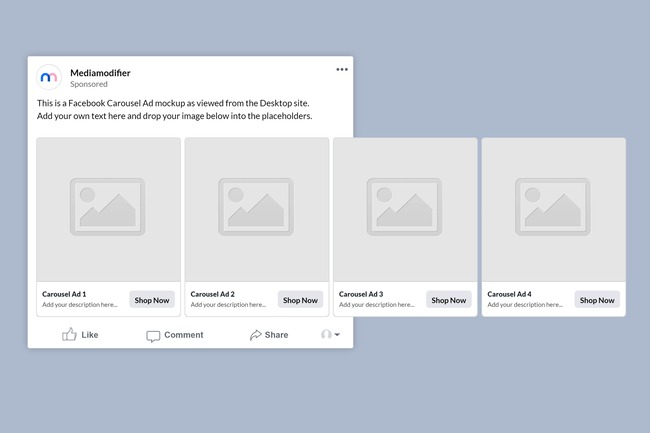Click the thumbs-up Like icon
Image resolution: width=650 pixels, height=433 pixels.
point(69,335)
